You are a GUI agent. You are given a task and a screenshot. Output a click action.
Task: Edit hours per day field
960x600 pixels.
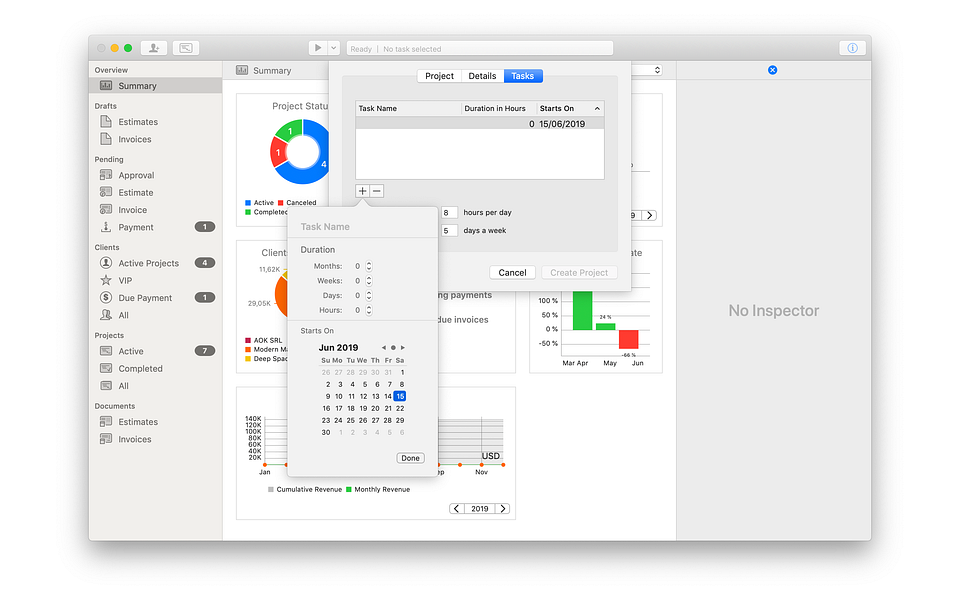(x=449, y=212)
